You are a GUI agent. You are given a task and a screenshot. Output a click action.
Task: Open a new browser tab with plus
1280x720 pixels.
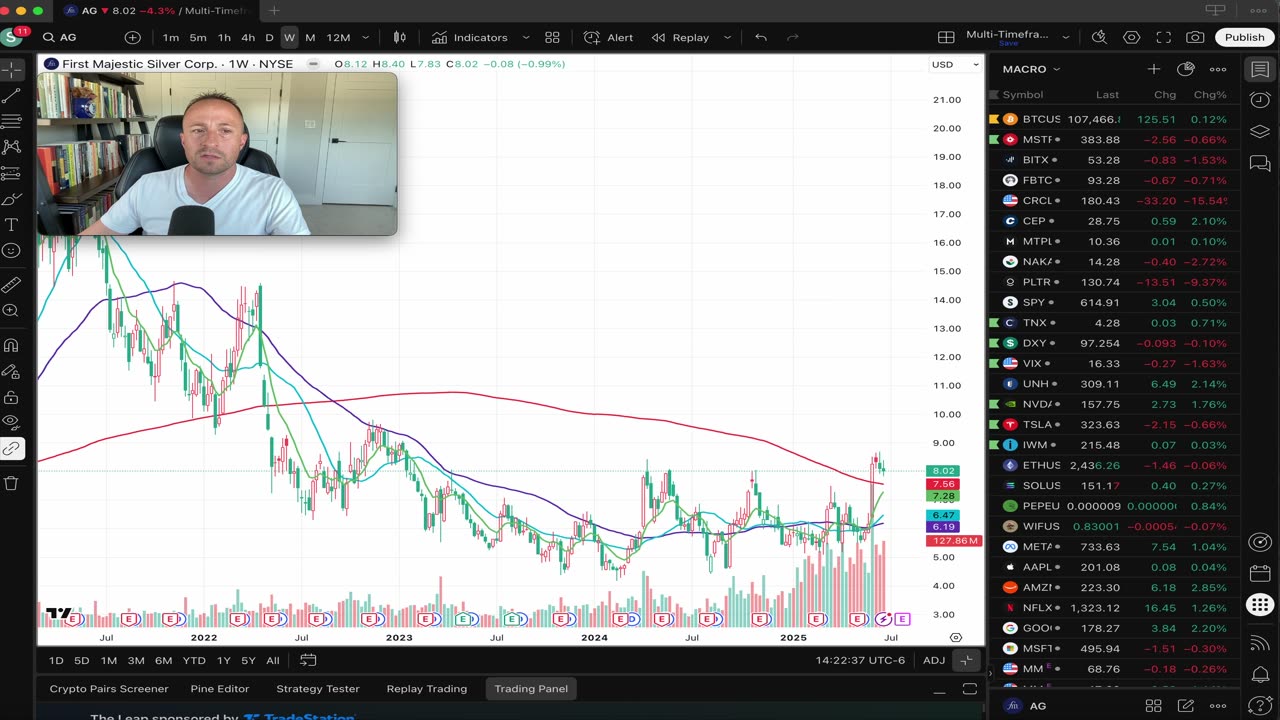tap(274, 11)
